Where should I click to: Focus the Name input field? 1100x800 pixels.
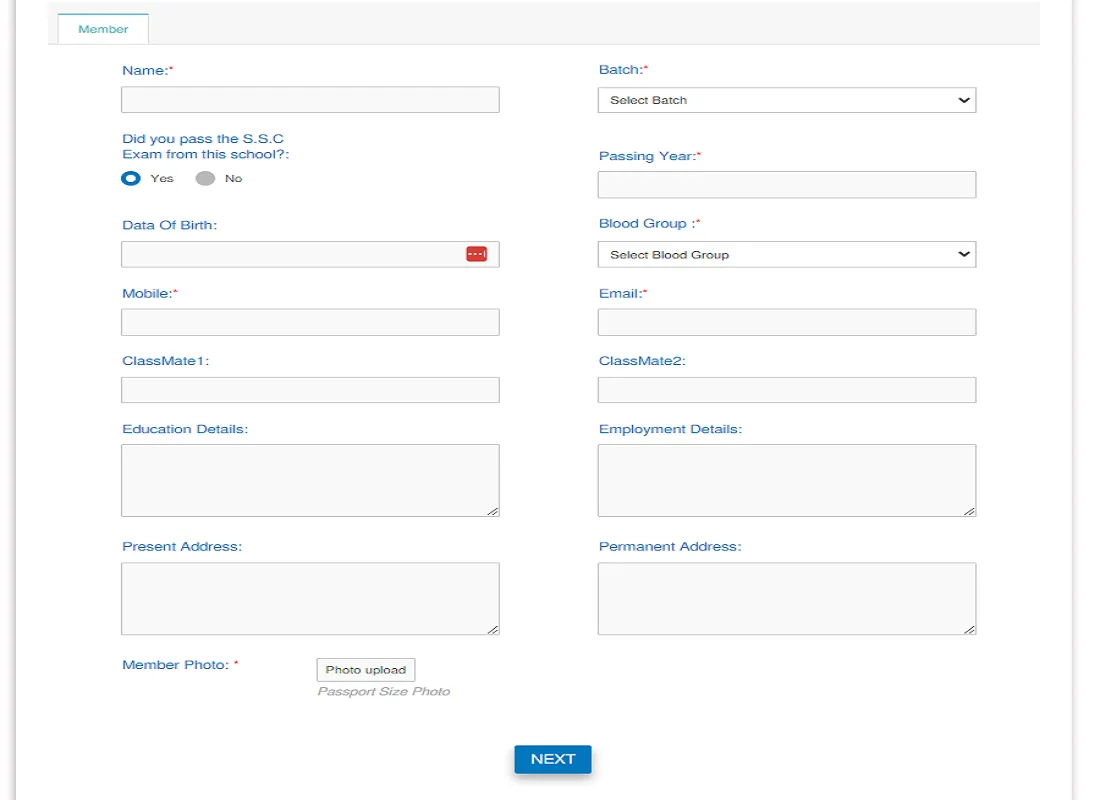tap(310, 100)
